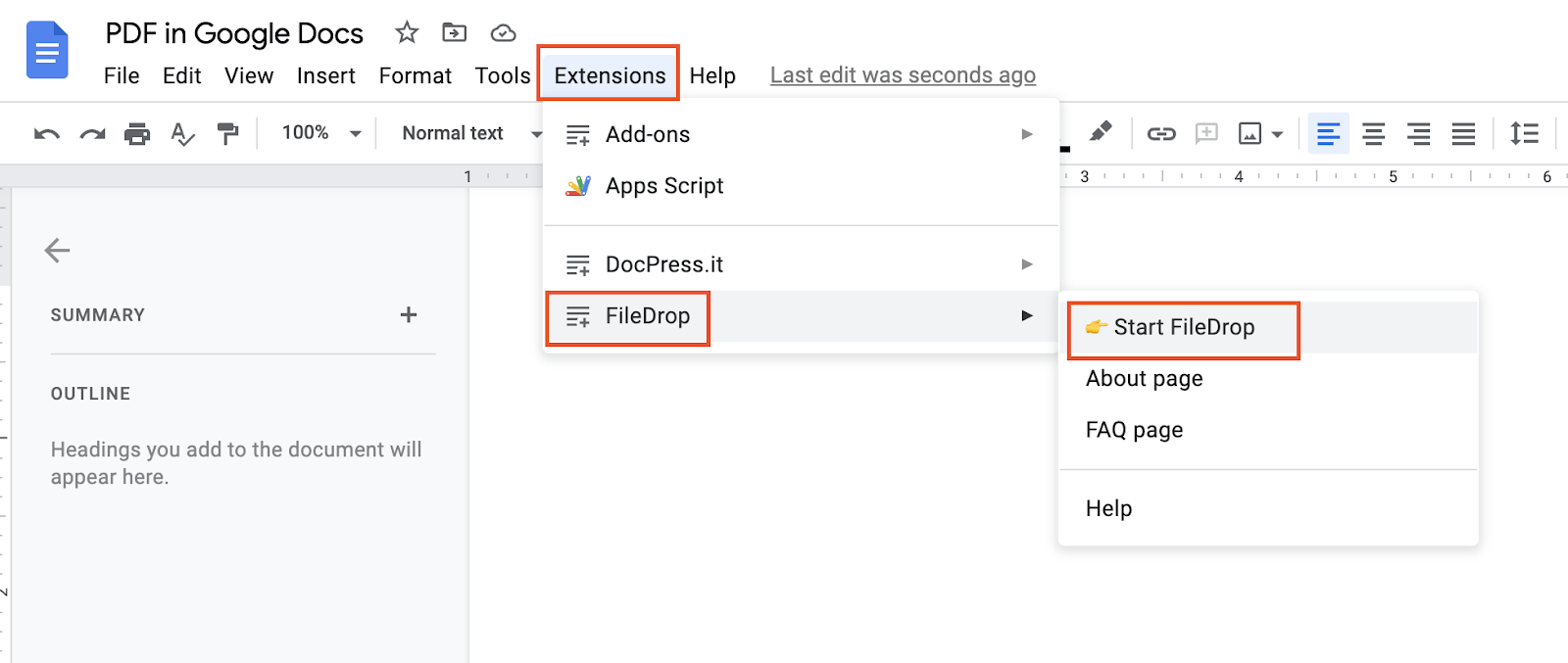The height and width of the screenshot is (663, 1568).
Task: Open the Last edit was seconds ago link
Action: pyautogui.click(x=903, y=75)
